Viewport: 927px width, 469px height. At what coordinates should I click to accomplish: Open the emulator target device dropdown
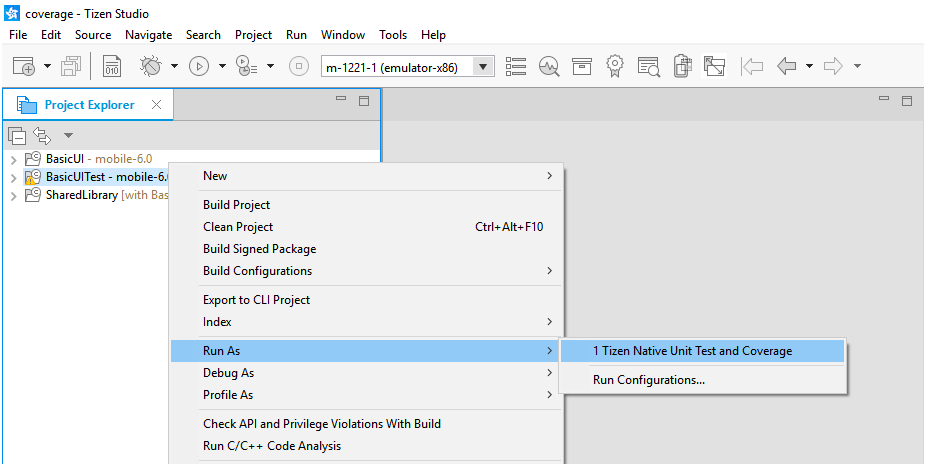484,67
